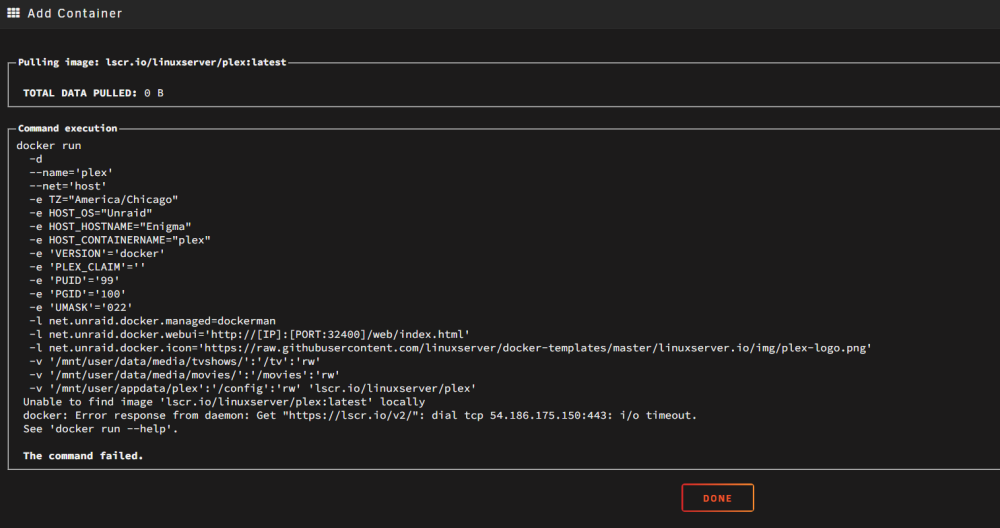1000x528 pixels.
Task: Click the 'docker run' command line
Action: pos(49,145)
